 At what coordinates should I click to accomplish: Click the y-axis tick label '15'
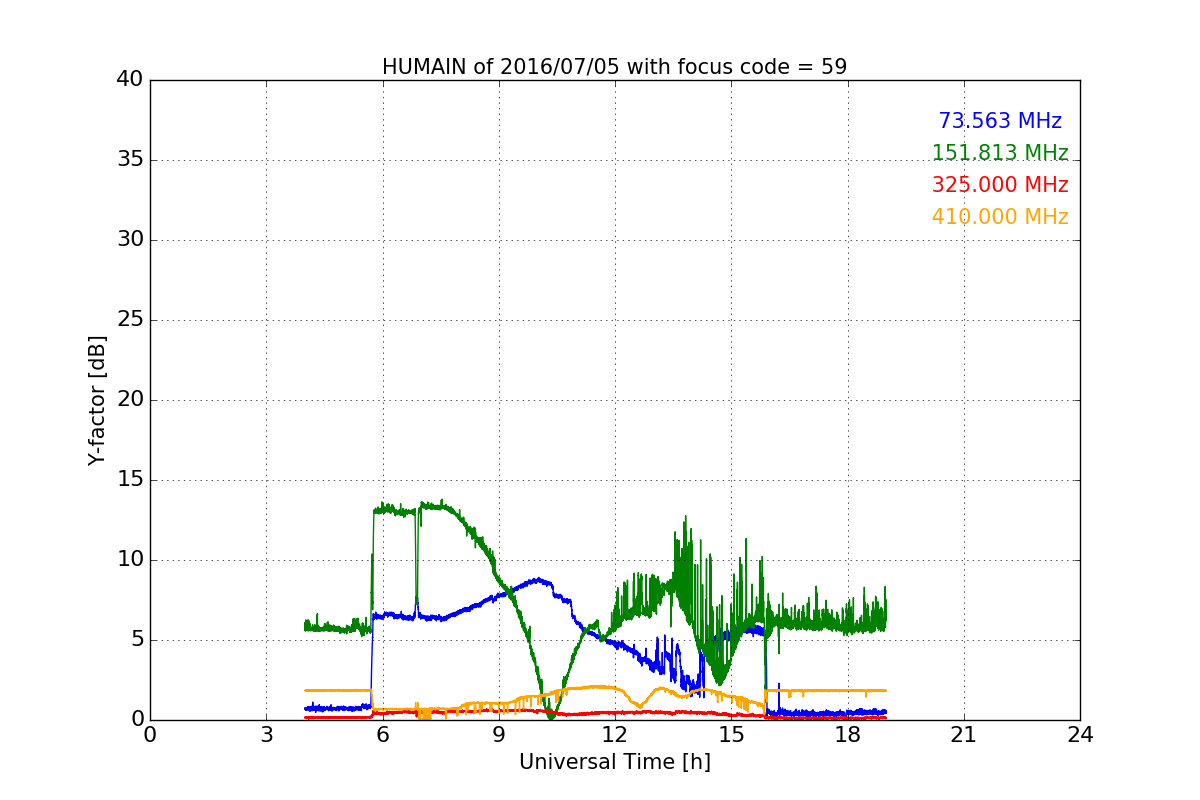tap(130, 480)
